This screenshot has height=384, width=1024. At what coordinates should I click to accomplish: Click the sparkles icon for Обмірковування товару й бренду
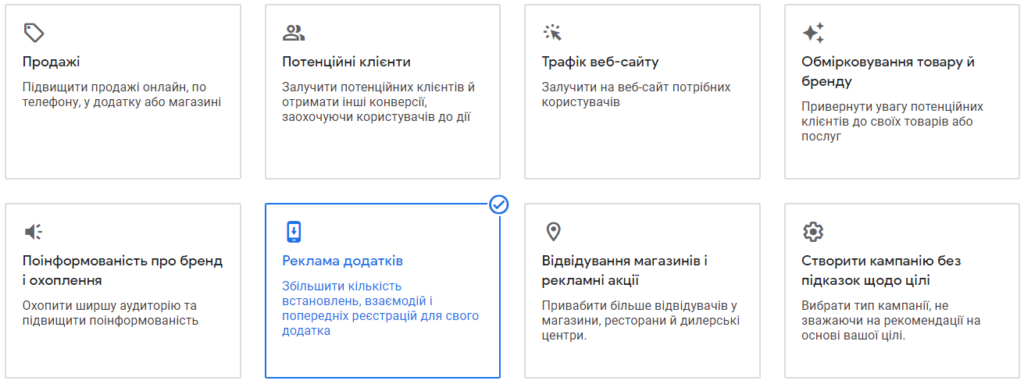(813, 32)
